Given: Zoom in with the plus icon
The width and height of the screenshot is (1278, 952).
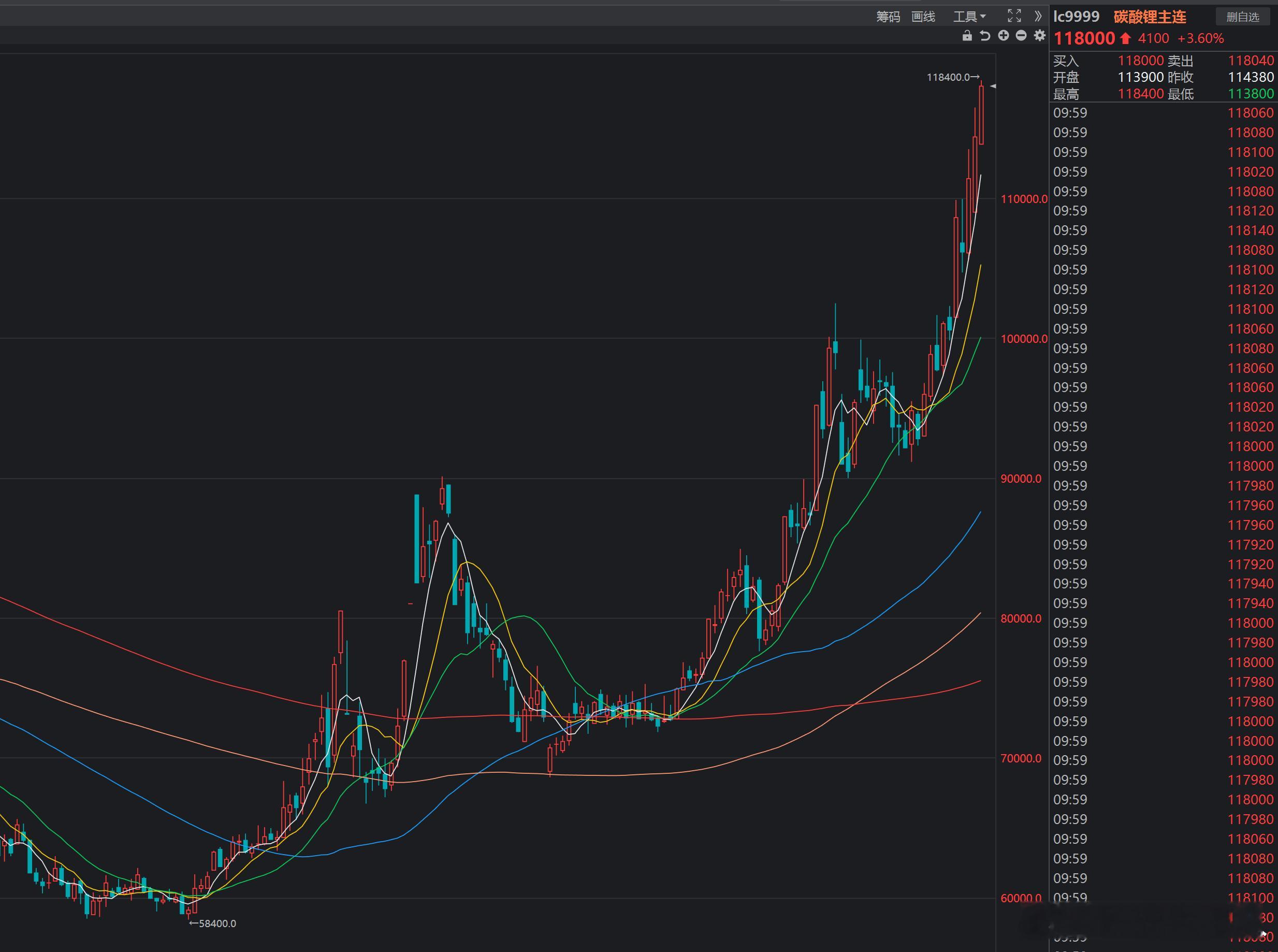Looking at the screenshot, I should [1003, 36].
